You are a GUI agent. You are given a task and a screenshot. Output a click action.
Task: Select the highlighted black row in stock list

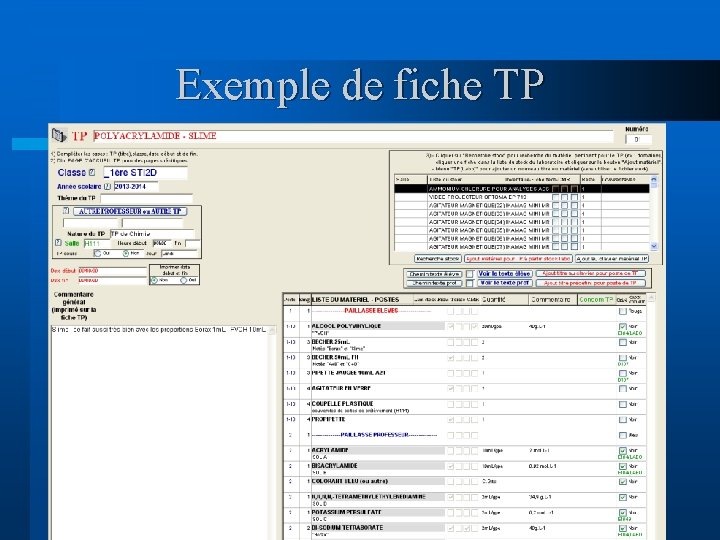522,189
